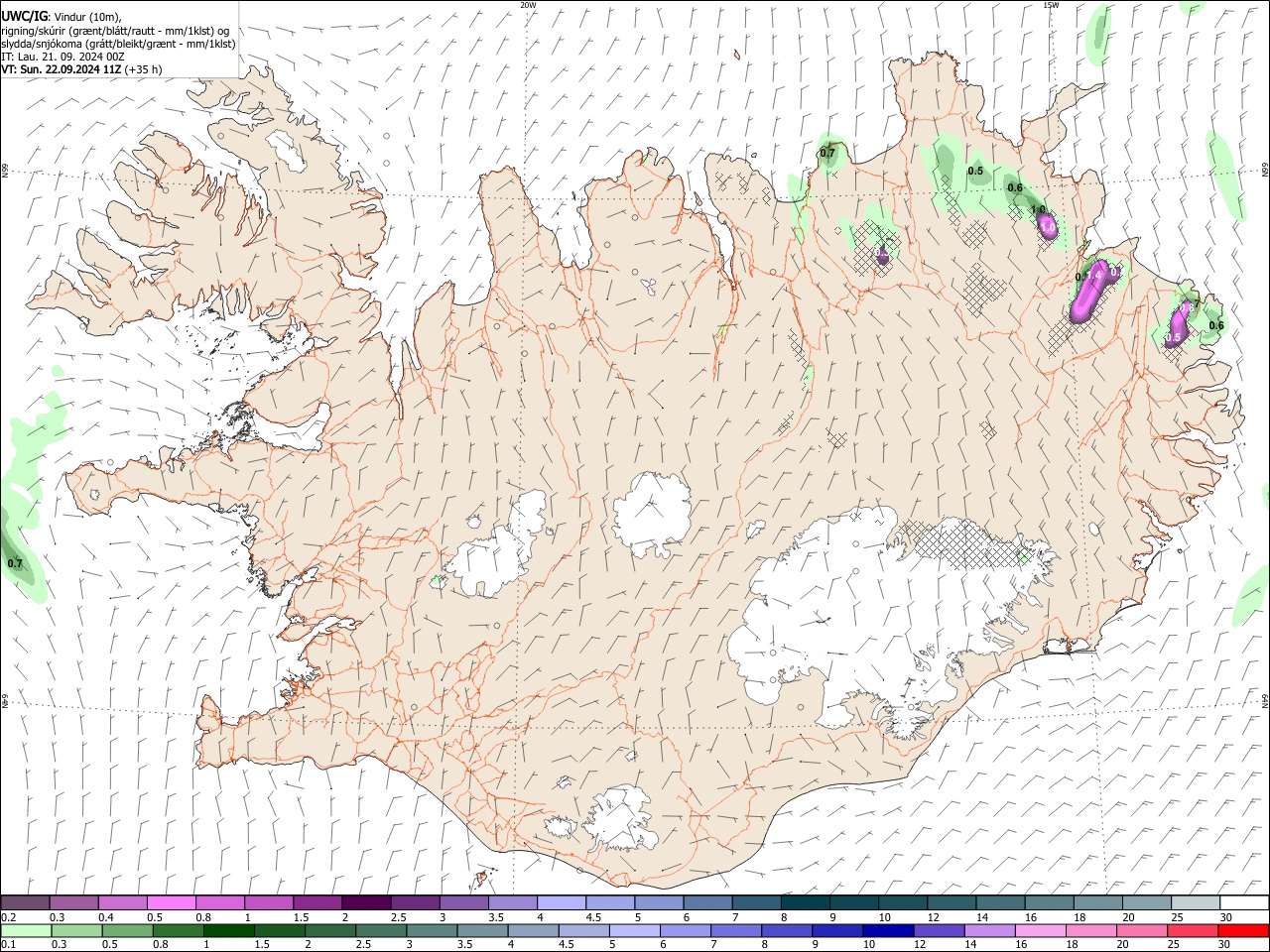The height and width of the screenshot is (952, 1270).
Task: Select the palest green 0.1 rain legend swatch
Action: 26,930
